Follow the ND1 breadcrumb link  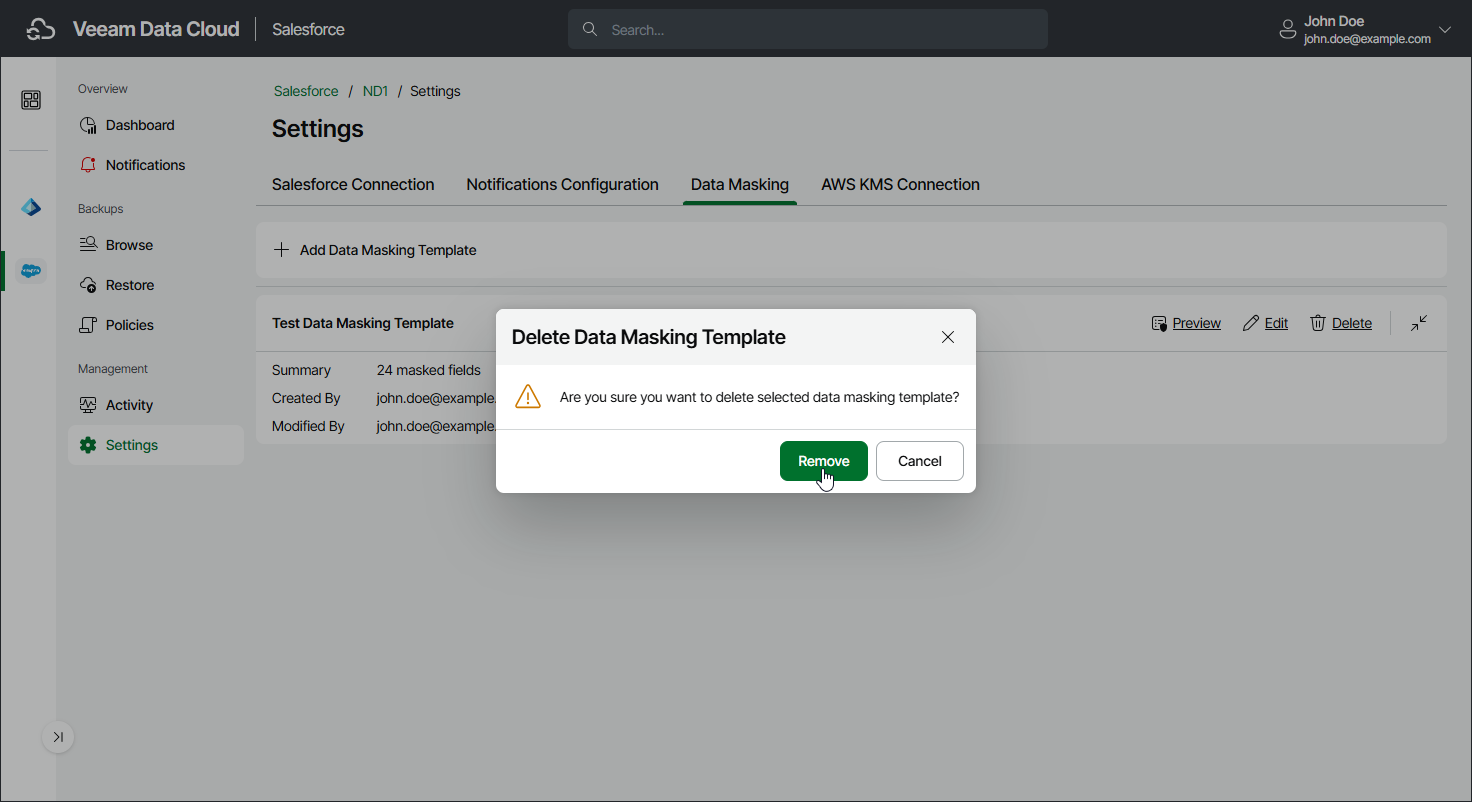375,91
